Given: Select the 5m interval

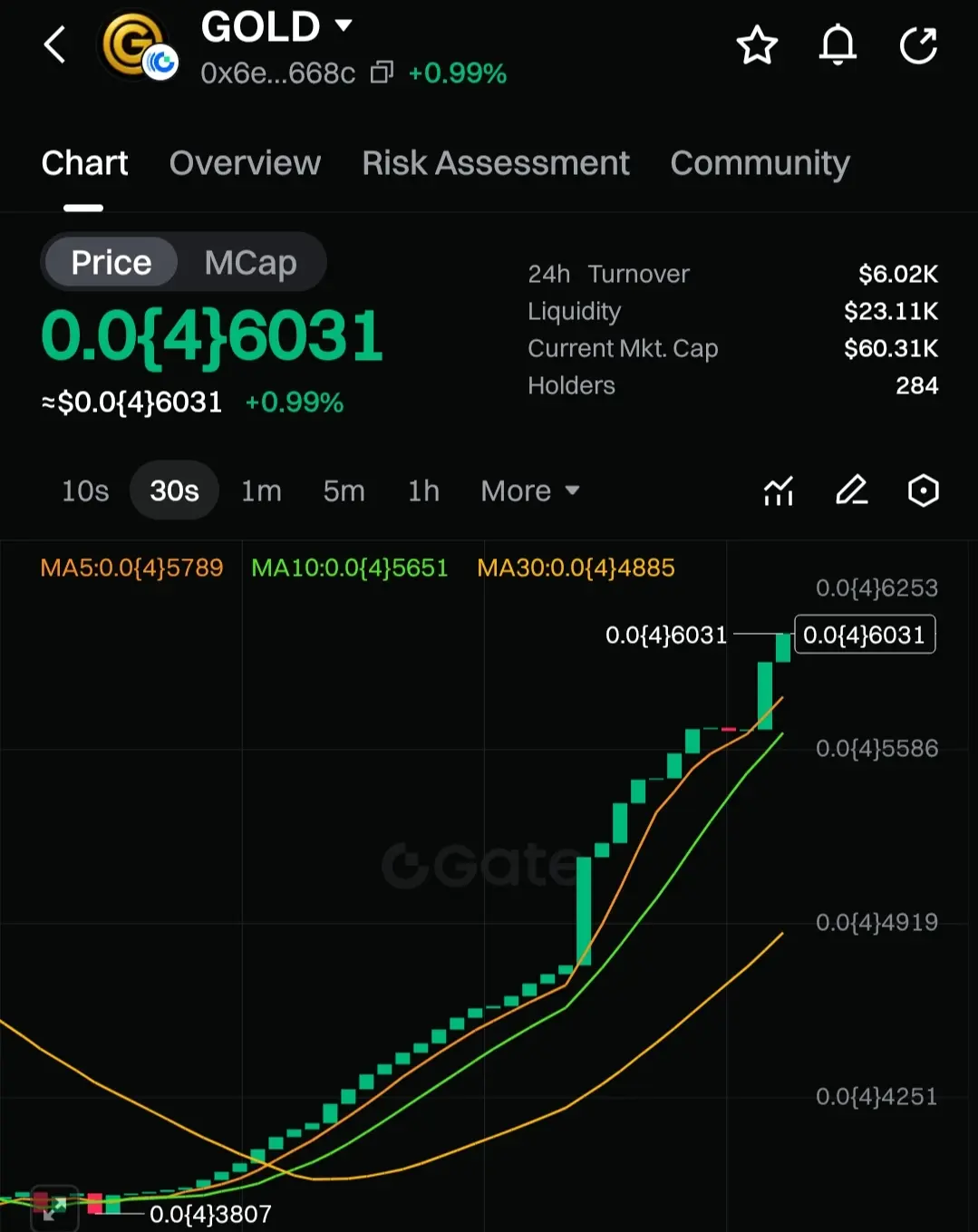Looking at the screenshot, I should pyautogui.click(x=344, y=490).
